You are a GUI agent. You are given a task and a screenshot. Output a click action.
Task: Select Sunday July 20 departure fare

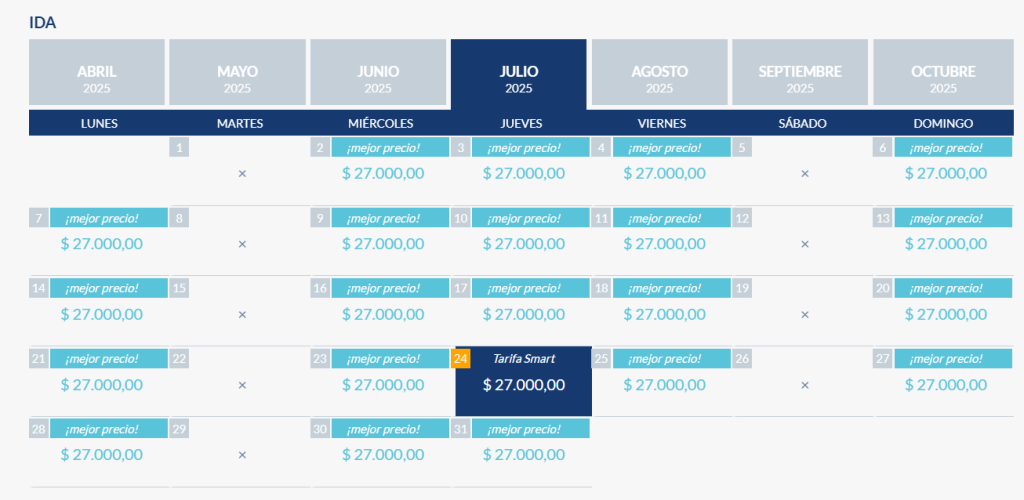point(945,314)
